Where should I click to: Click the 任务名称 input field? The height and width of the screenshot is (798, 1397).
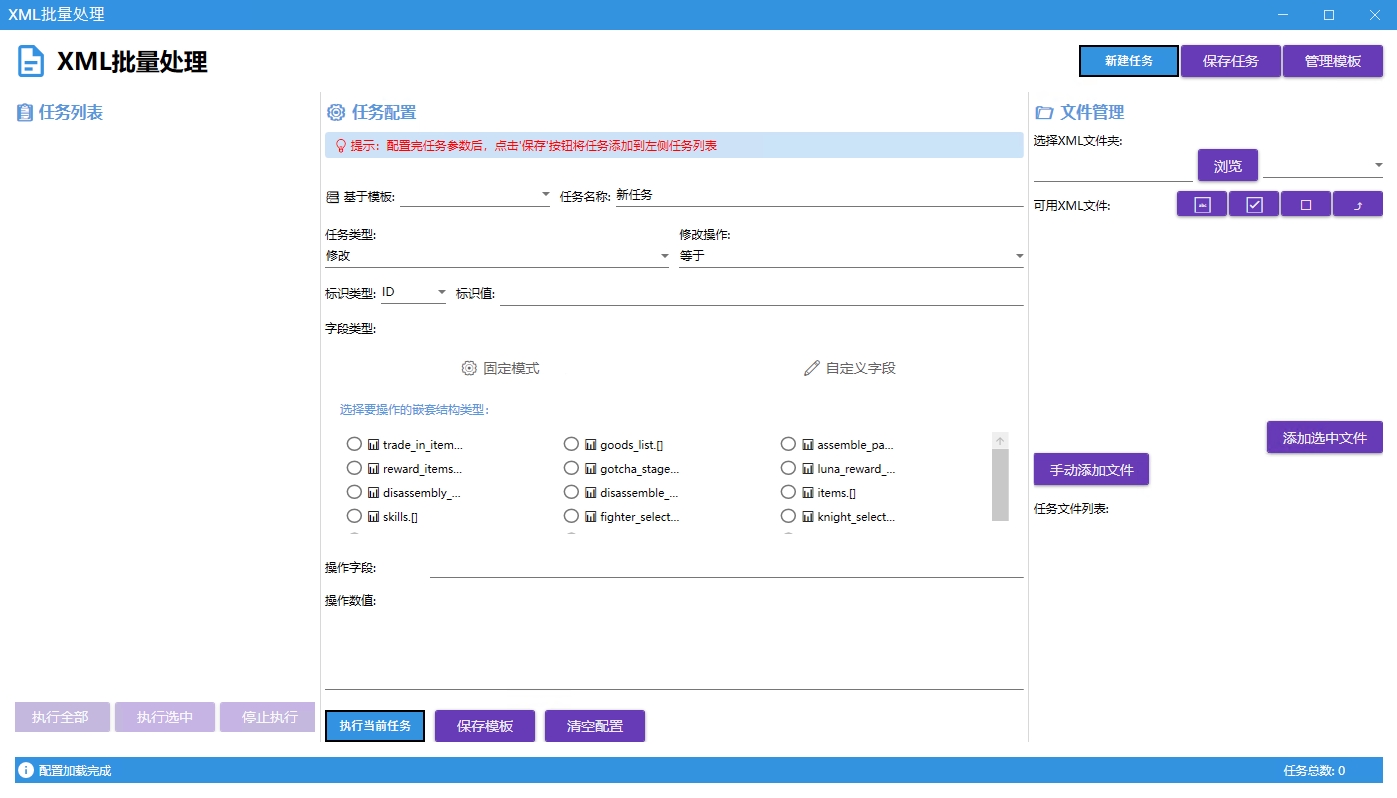tap(800, 195)
